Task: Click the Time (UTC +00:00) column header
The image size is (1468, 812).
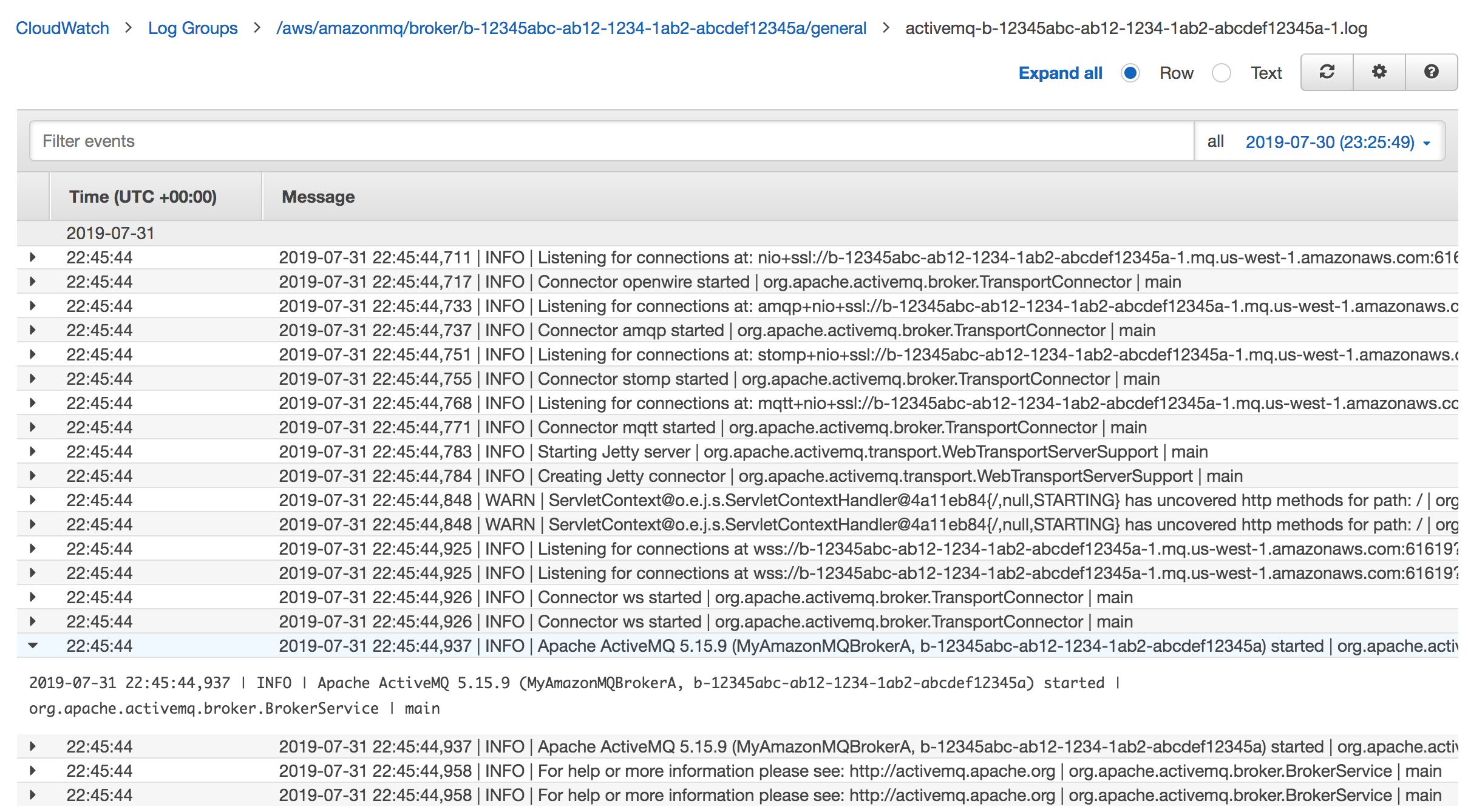Action: 143,196
